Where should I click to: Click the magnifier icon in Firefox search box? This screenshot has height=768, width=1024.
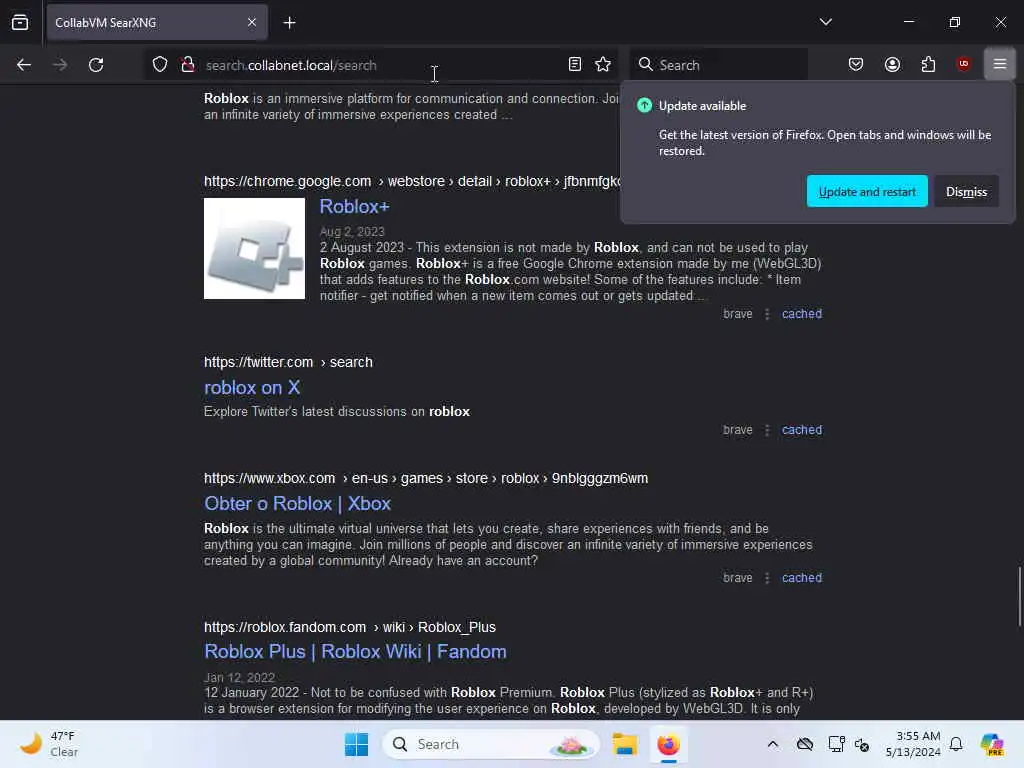645,64
